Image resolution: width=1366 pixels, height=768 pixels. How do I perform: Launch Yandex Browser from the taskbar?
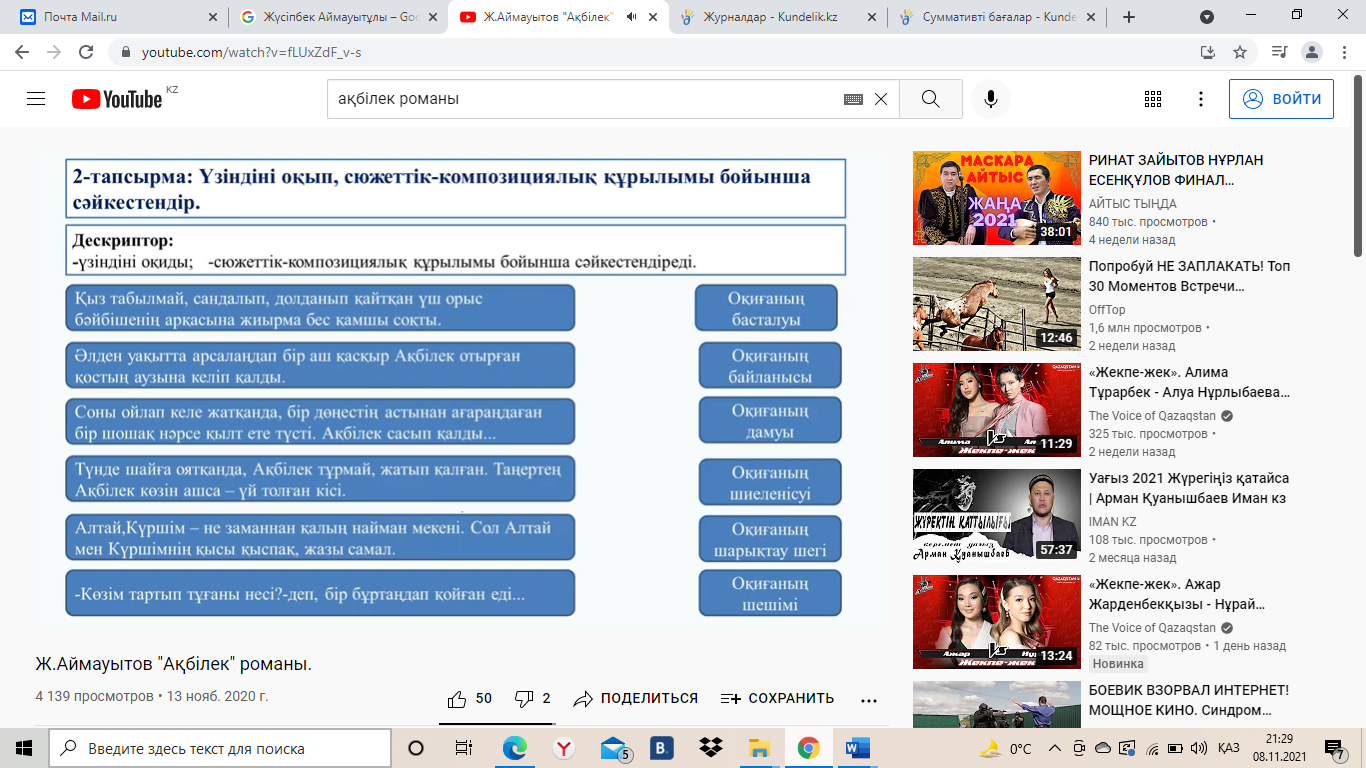pos(564,748)
